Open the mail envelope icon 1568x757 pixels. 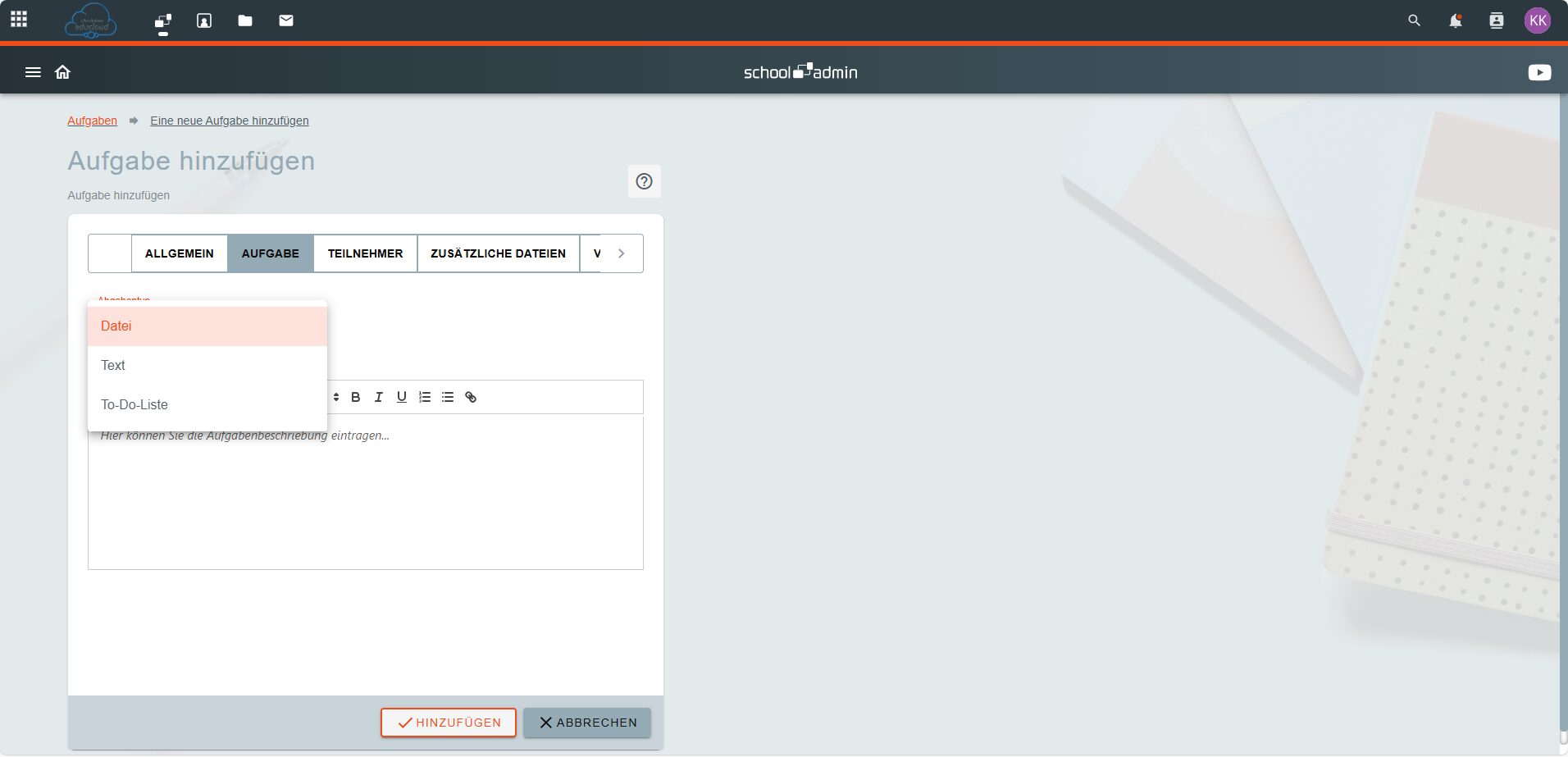tap(286, 21)
